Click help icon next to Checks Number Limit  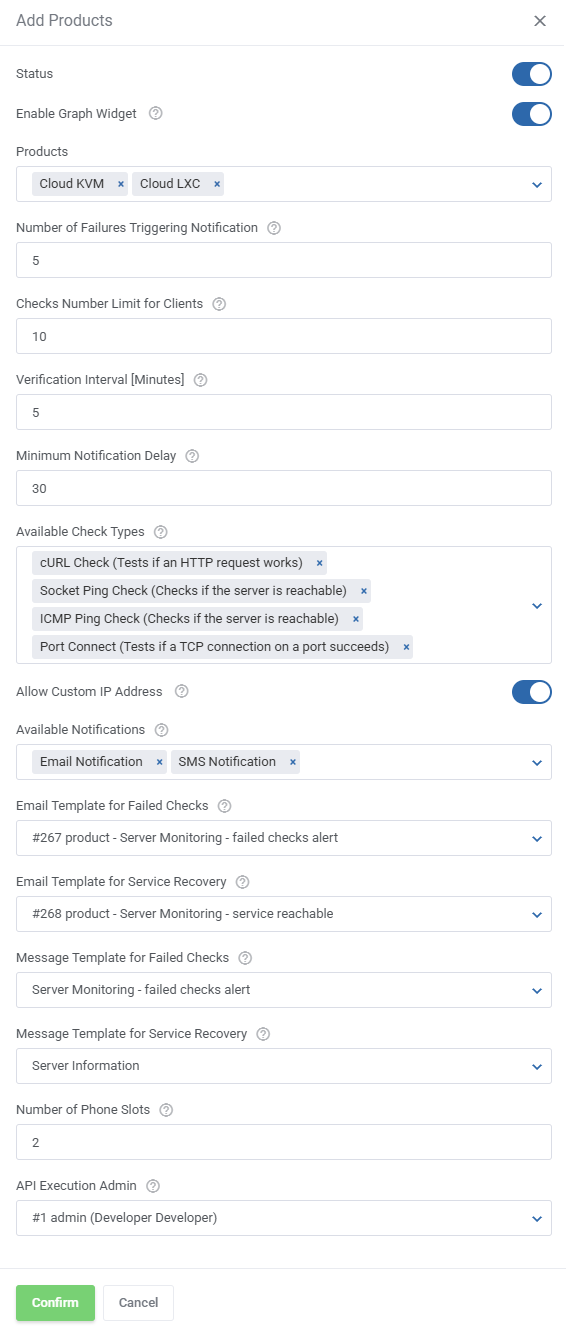220,303
